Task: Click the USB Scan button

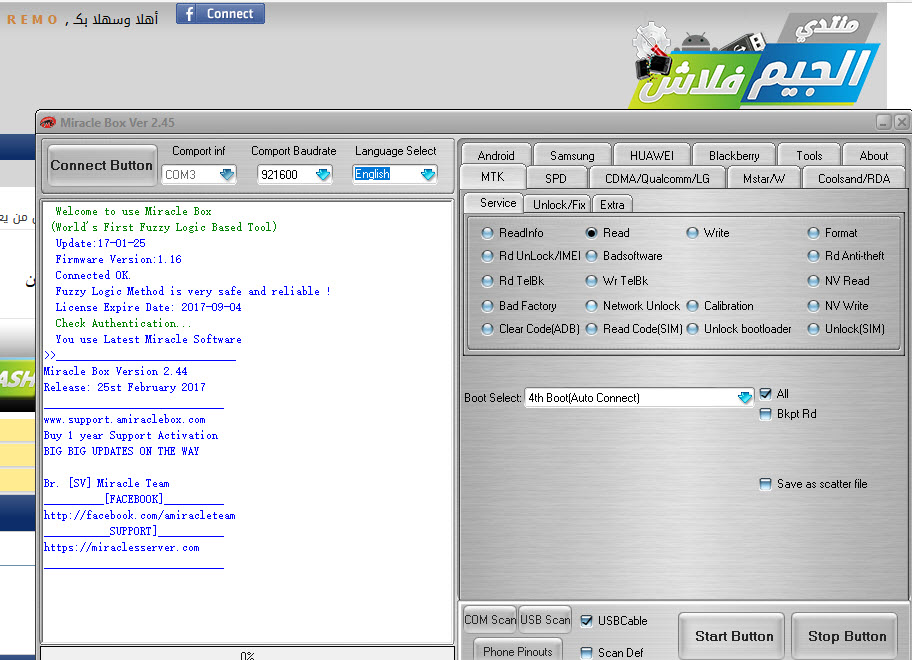Action: 545,619
